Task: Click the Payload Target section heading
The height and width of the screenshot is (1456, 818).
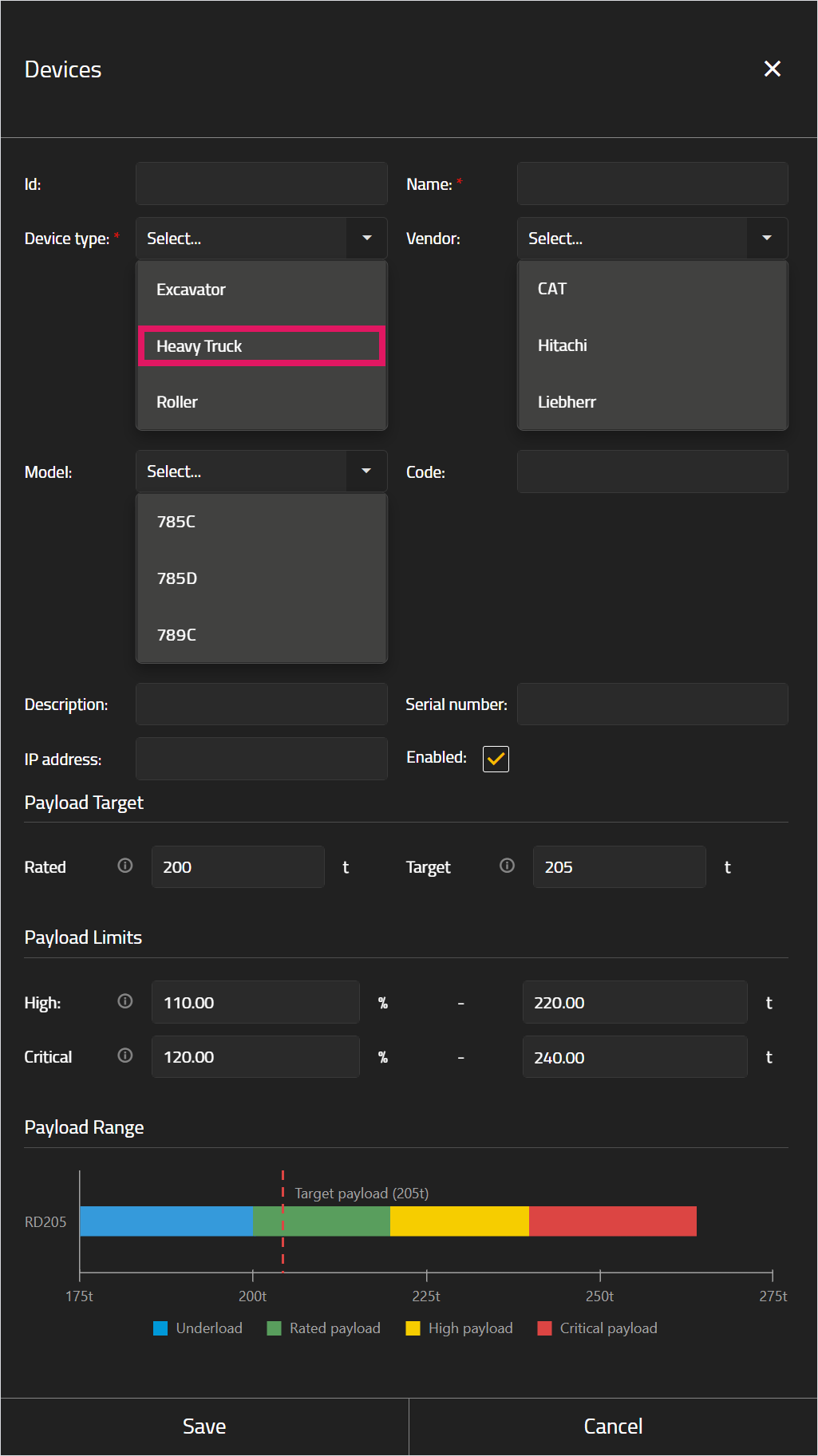Action: click(84, 803)
